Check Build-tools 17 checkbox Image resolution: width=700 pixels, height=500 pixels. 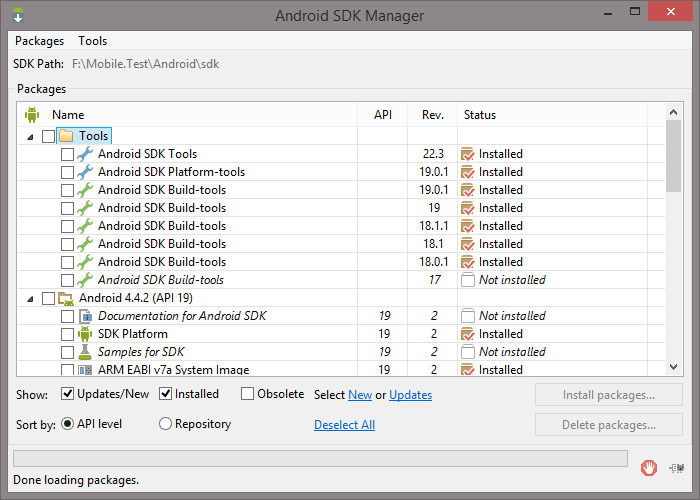67,280
